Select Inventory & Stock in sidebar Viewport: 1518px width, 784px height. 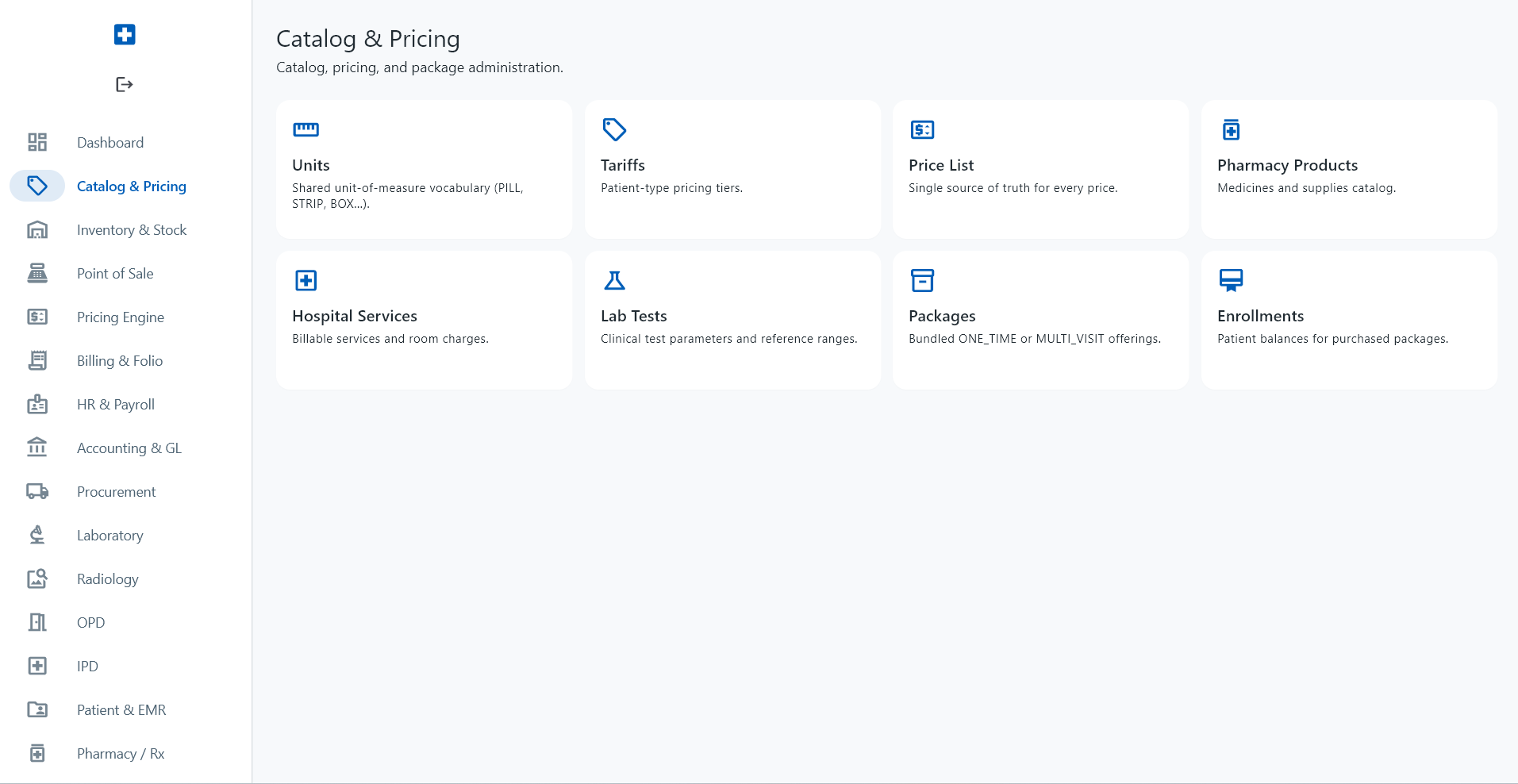(x=132, y=230)
